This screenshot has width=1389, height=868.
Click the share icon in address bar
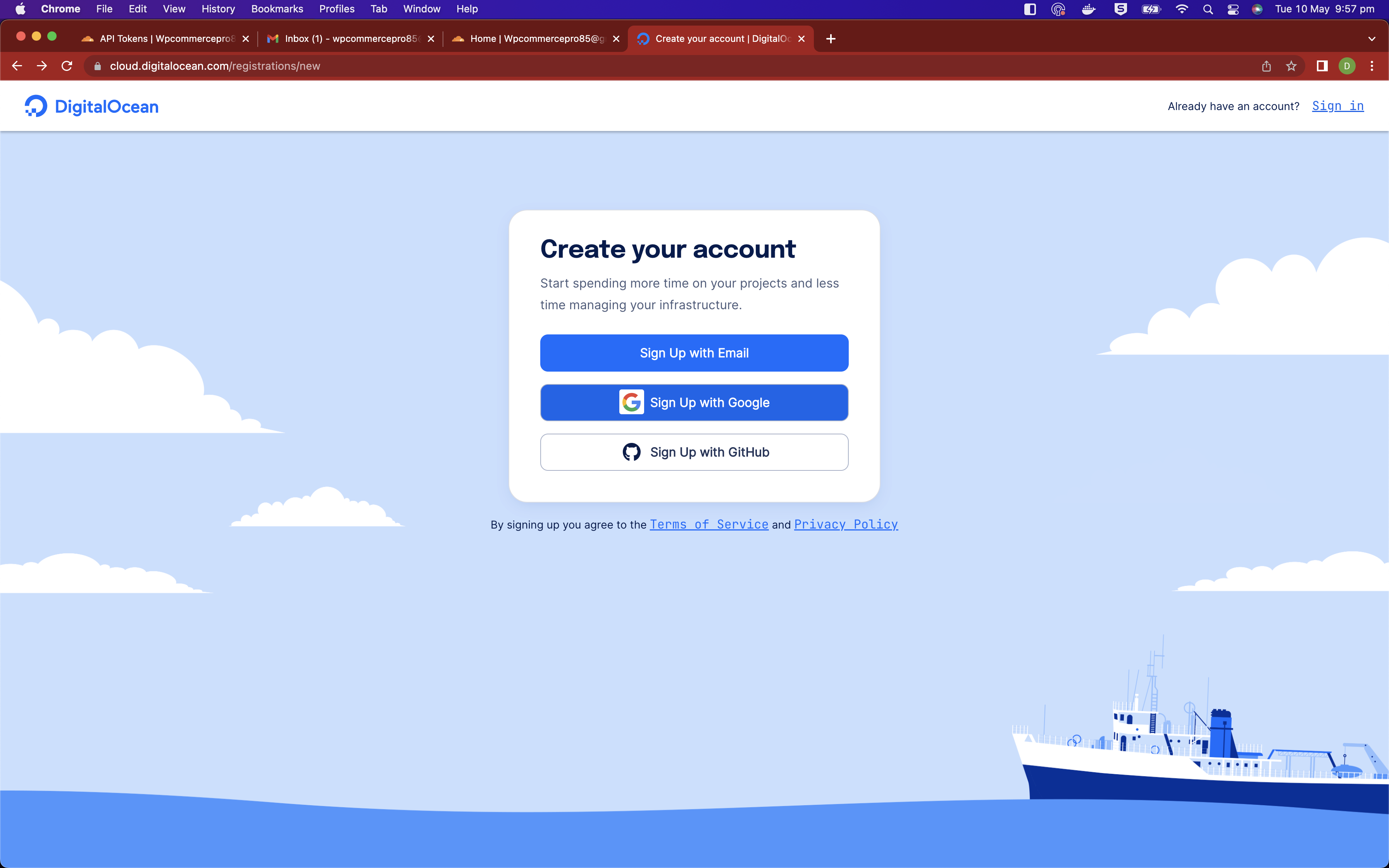click(1266, 66)
